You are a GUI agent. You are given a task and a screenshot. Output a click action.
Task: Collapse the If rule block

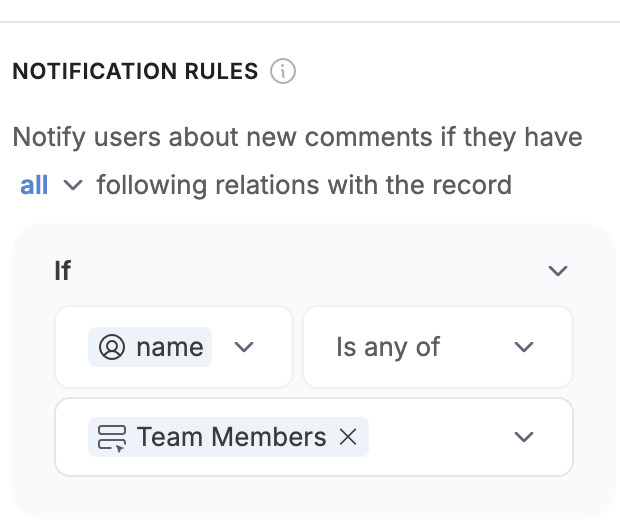point(558,271)
